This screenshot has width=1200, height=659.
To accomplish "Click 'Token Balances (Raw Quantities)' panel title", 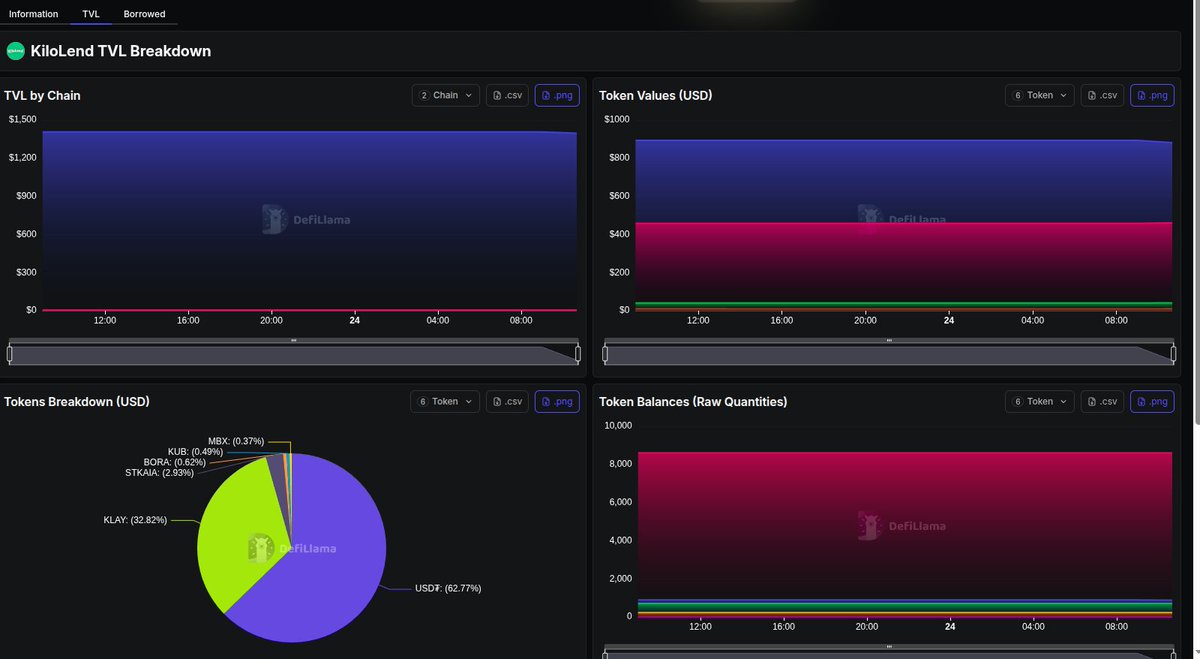I will click(693, 401).
